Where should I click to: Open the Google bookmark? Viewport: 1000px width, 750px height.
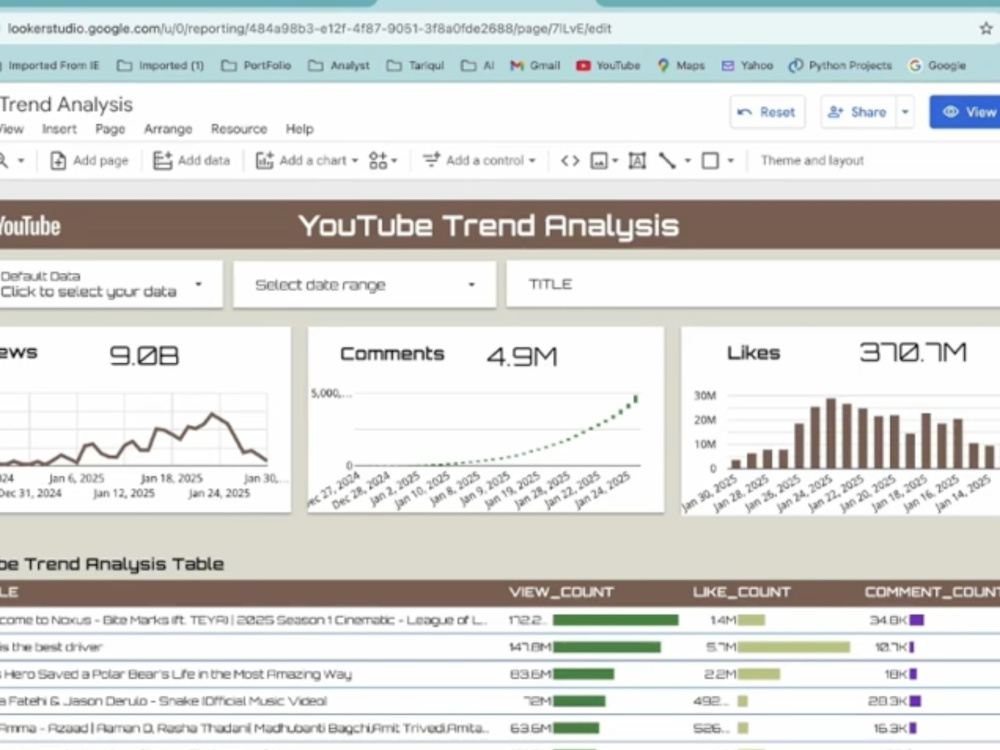click(937, 65)
